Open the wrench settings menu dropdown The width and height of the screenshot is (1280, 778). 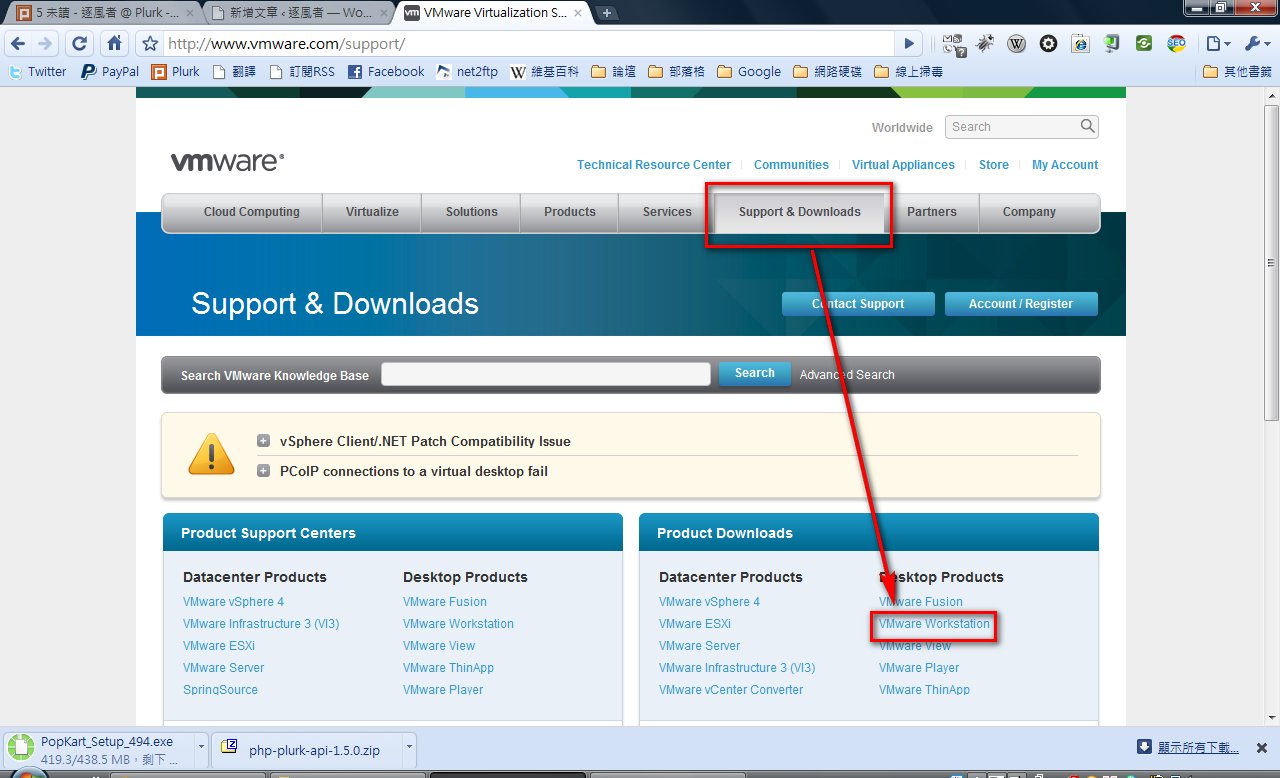[1256, 44]
